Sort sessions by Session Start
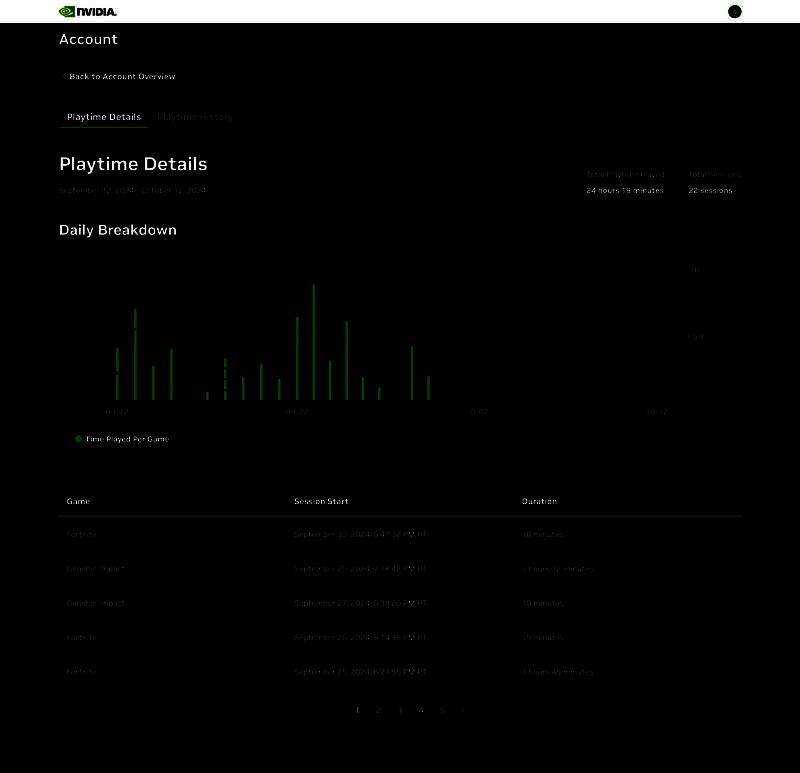The image size is (800, 773). (320, 501)
